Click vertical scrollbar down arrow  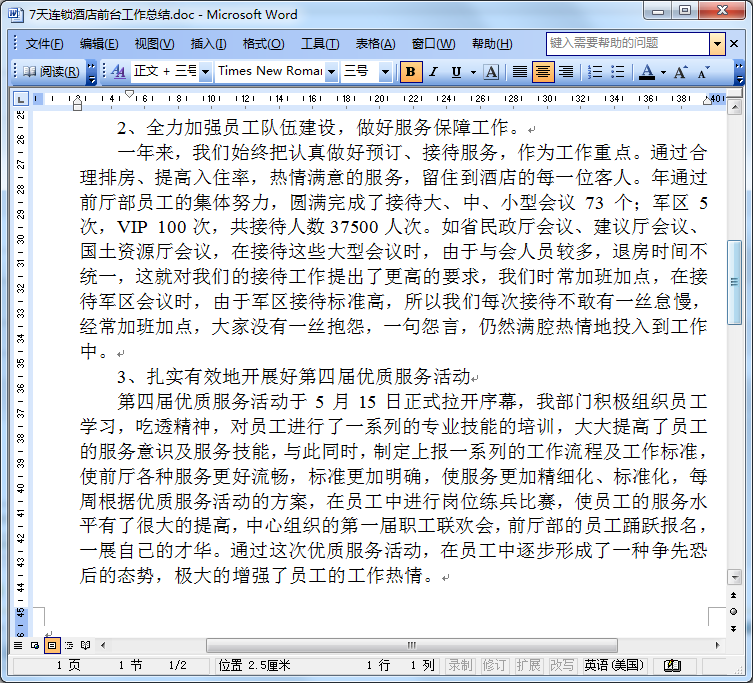click(x=734, y=576)
